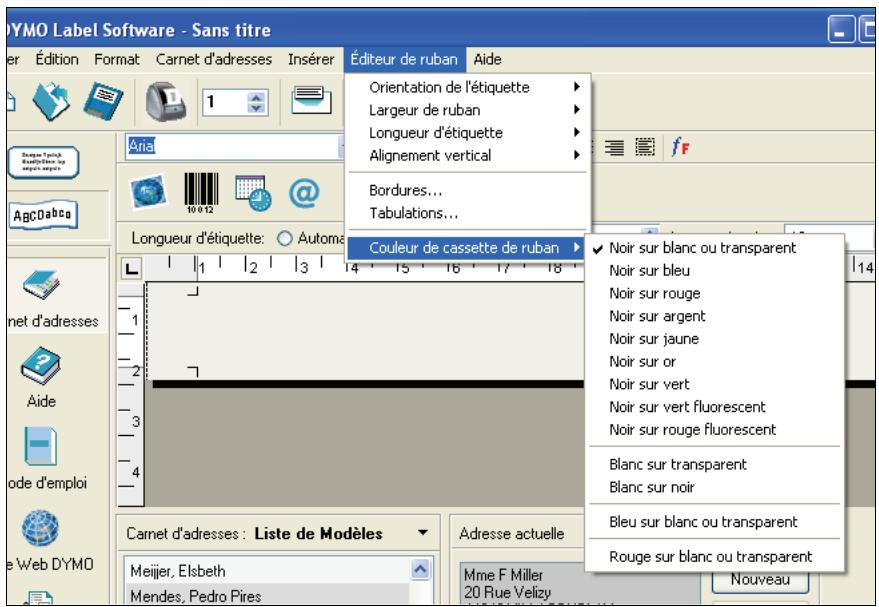Screen dimensions: 879x607
Task: Select the Automatique label length radio button
Action: point(285,239)
